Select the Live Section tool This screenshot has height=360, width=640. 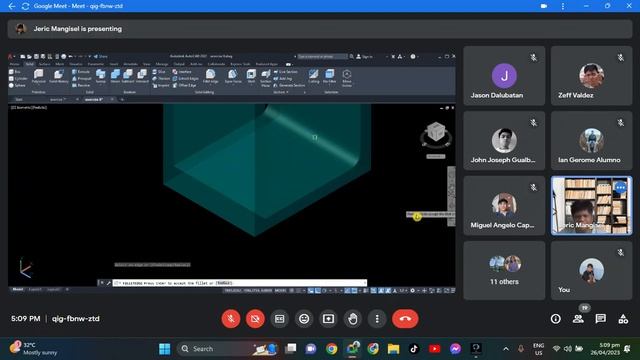tap(286, 72)
